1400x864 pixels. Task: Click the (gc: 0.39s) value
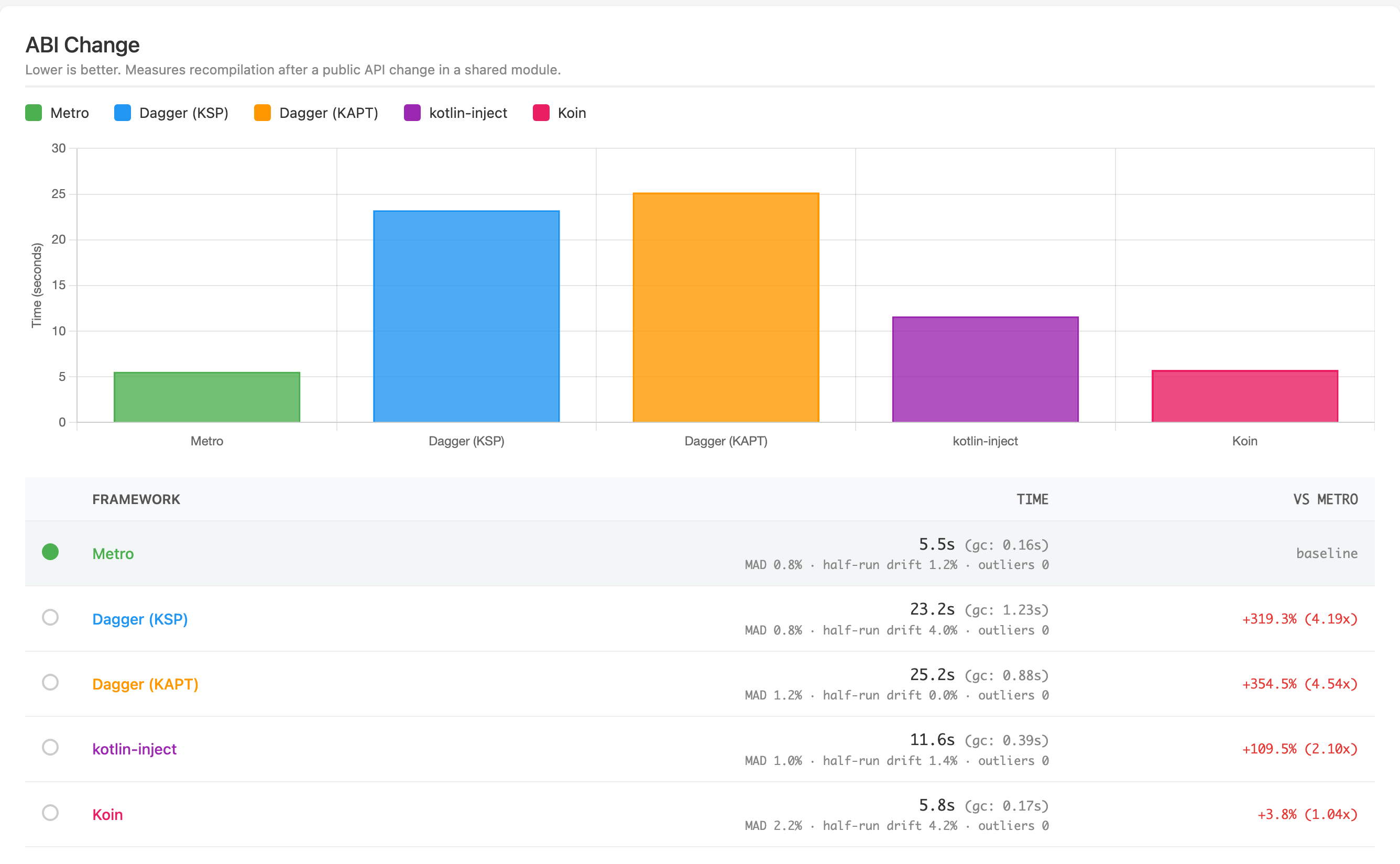pos(1007,740)
